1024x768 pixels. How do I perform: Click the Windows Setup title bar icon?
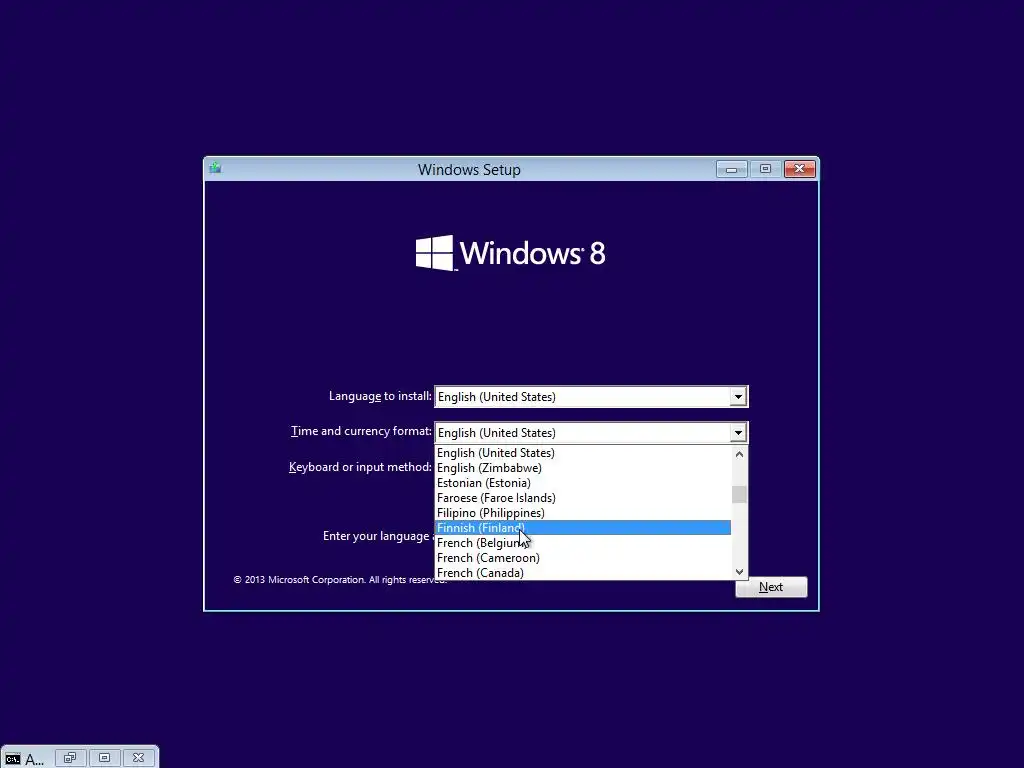coord(216,168)
